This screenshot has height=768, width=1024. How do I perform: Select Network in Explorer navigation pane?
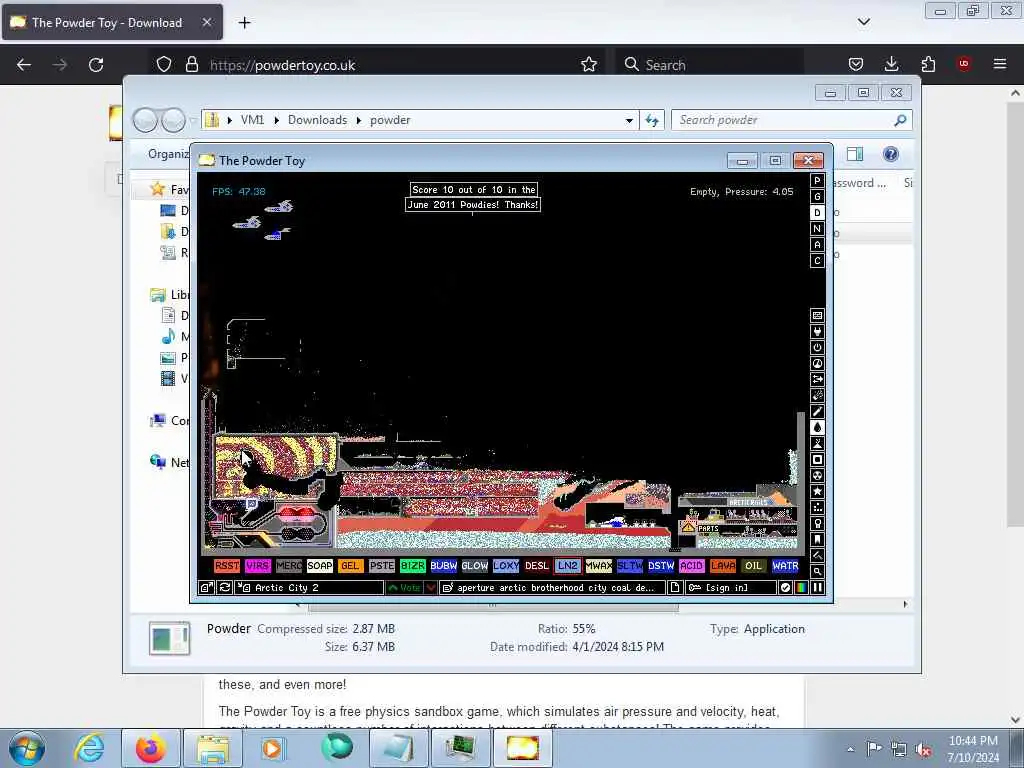[x=169, y=462]
